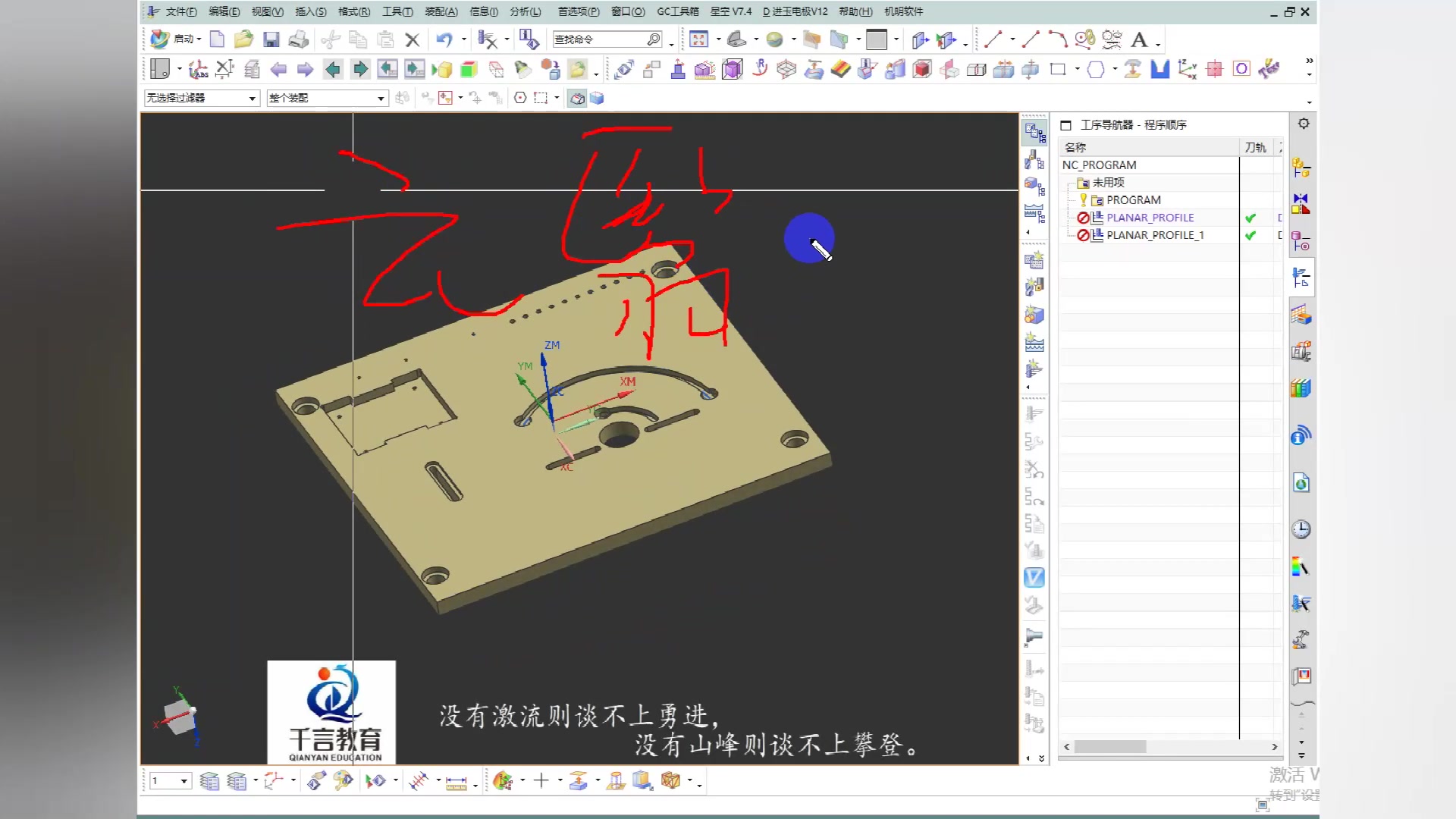Image resolution: width=1456 pixels, height=819 pixels.
Task: Click the Fit view icon
Action: (x=698, y=39)
